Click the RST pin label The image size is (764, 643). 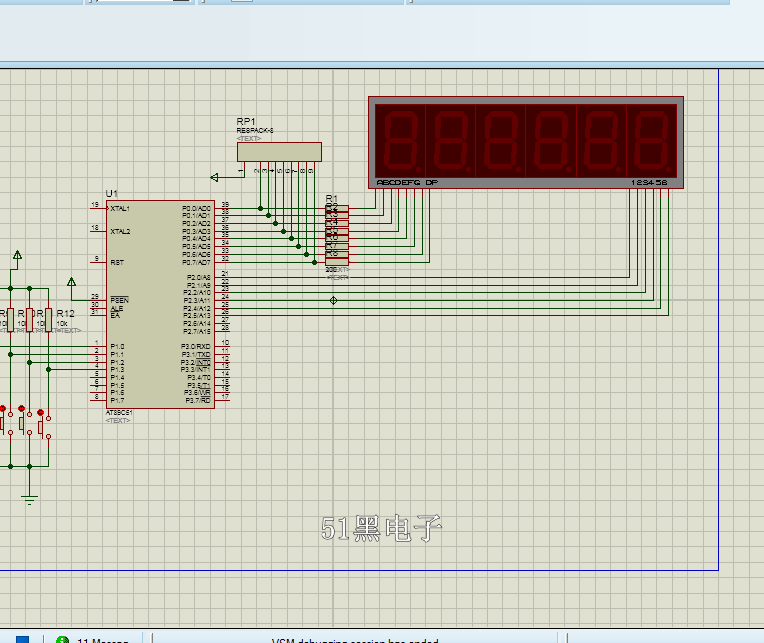coord(117,263)
